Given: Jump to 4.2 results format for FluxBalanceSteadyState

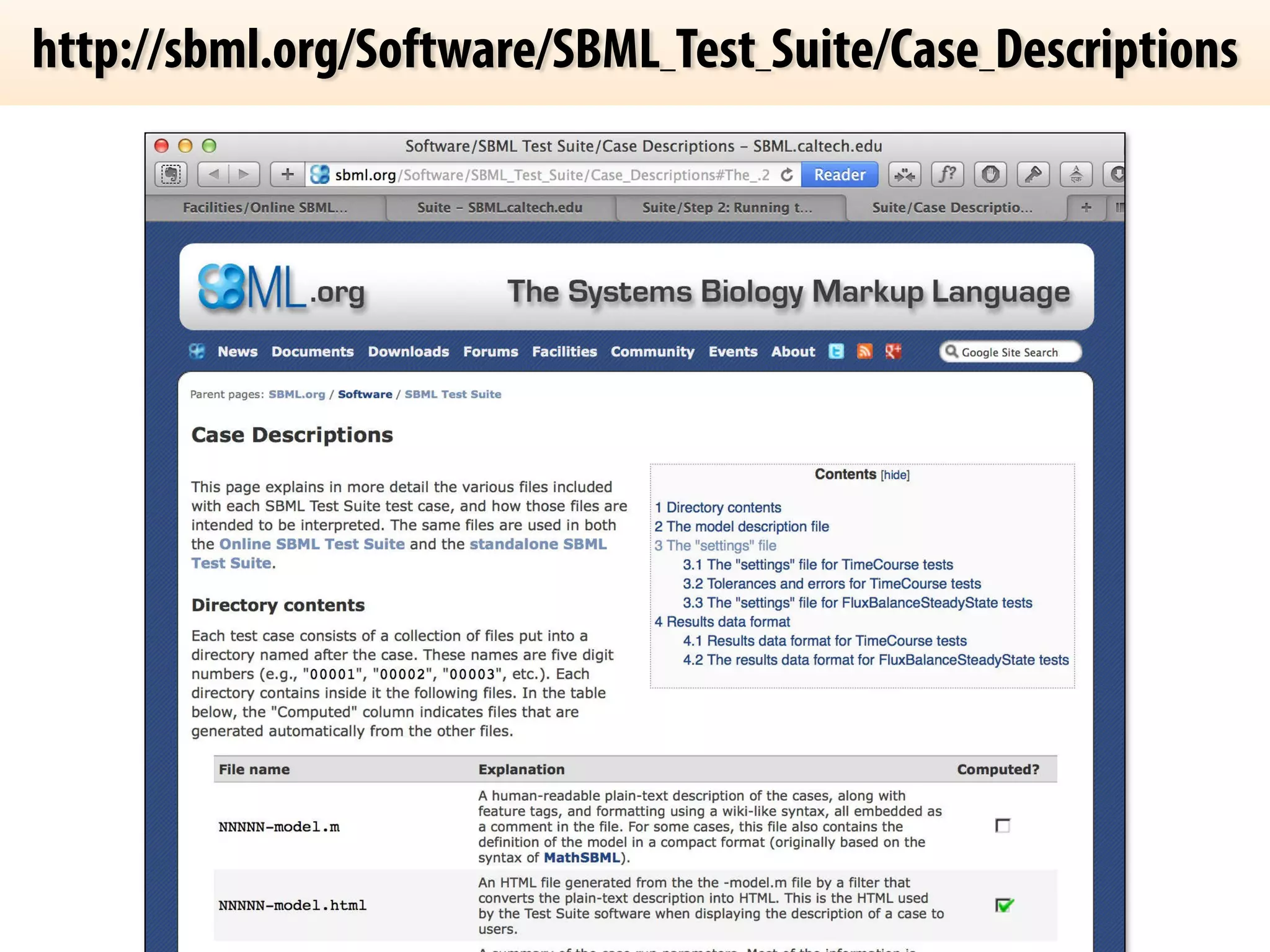Looking at the screenshot, I should coord(876,660).
